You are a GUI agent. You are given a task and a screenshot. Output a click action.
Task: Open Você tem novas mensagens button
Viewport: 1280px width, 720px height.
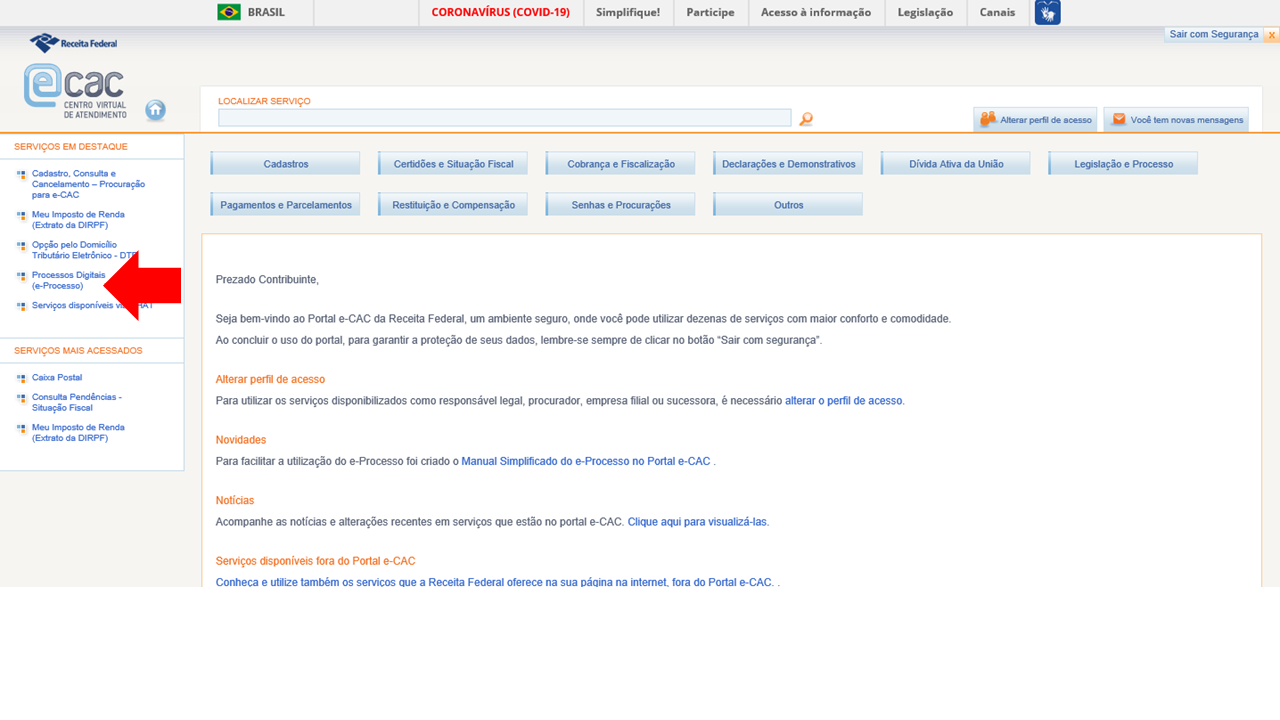click(x=1176, y=119)
